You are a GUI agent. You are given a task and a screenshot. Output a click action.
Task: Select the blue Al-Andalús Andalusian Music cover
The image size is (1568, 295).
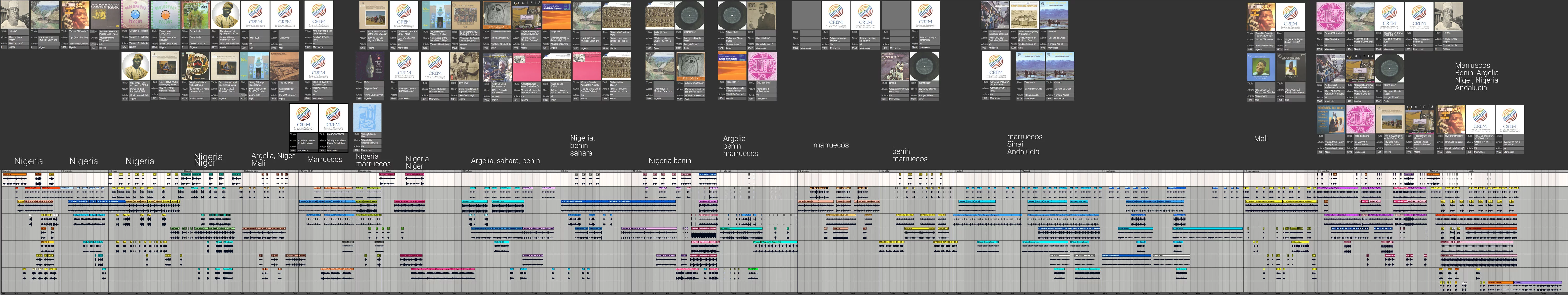click(367, 117)
